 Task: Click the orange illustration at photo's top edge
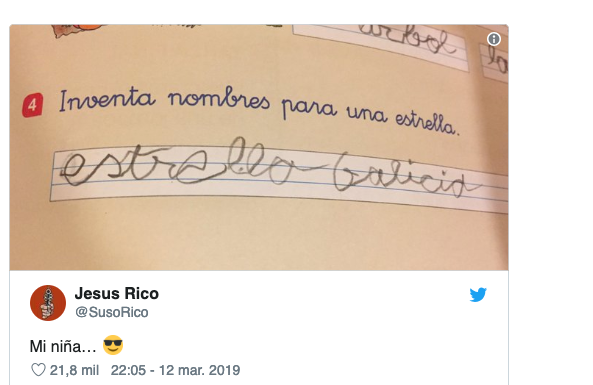[x=78, y=30]
